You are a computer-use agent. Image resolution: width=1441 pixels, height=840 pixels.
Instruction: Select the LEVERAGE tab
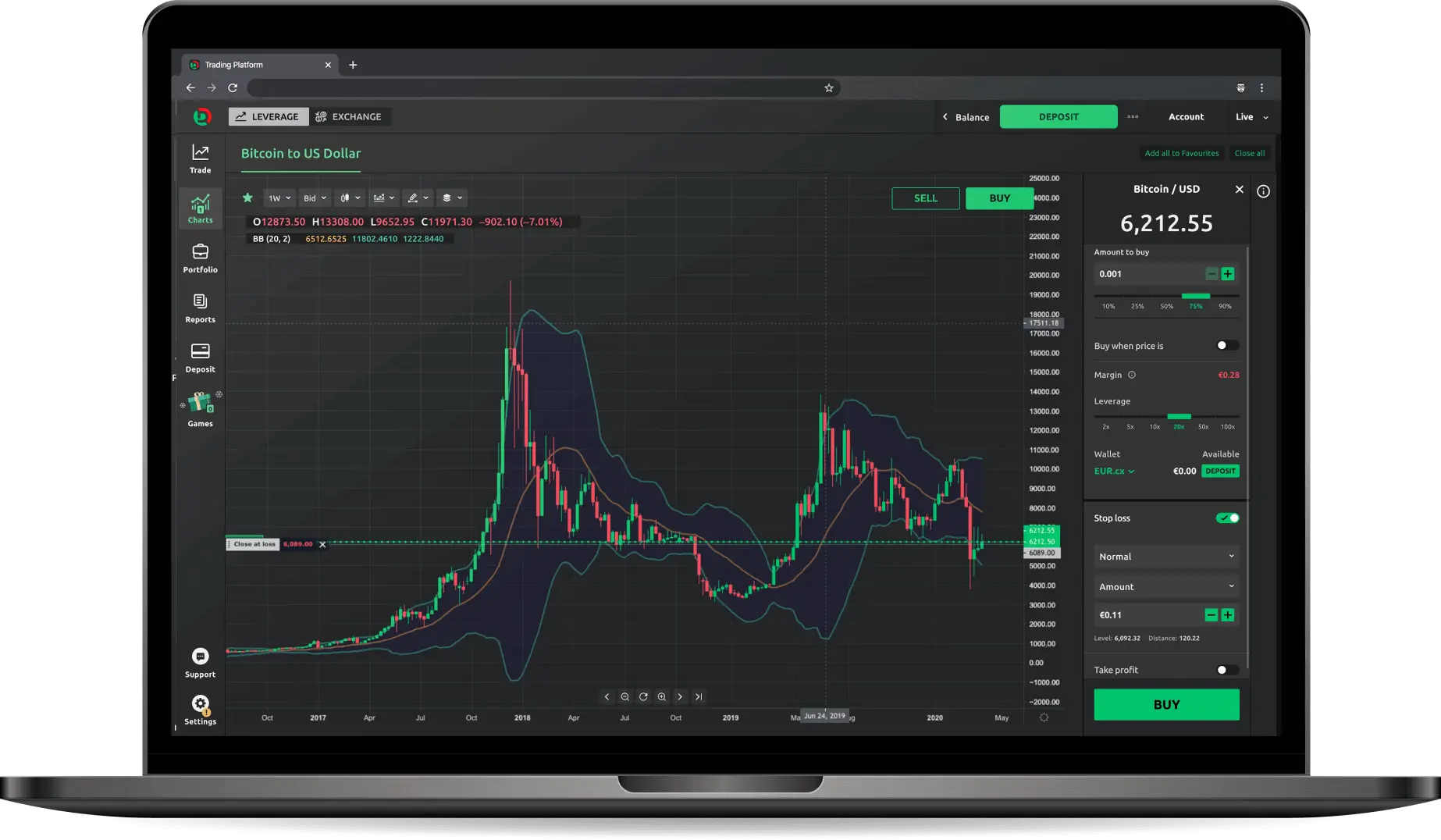click(267, 117)
